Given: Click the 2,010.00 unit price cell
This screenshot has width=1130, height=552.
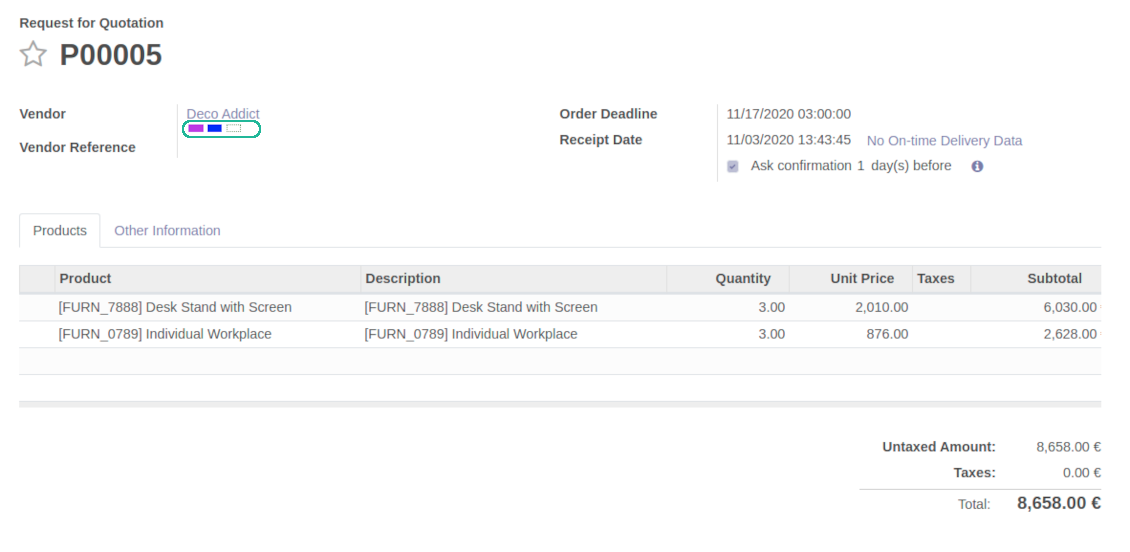Looking at the screenshot, I should 881,308.
